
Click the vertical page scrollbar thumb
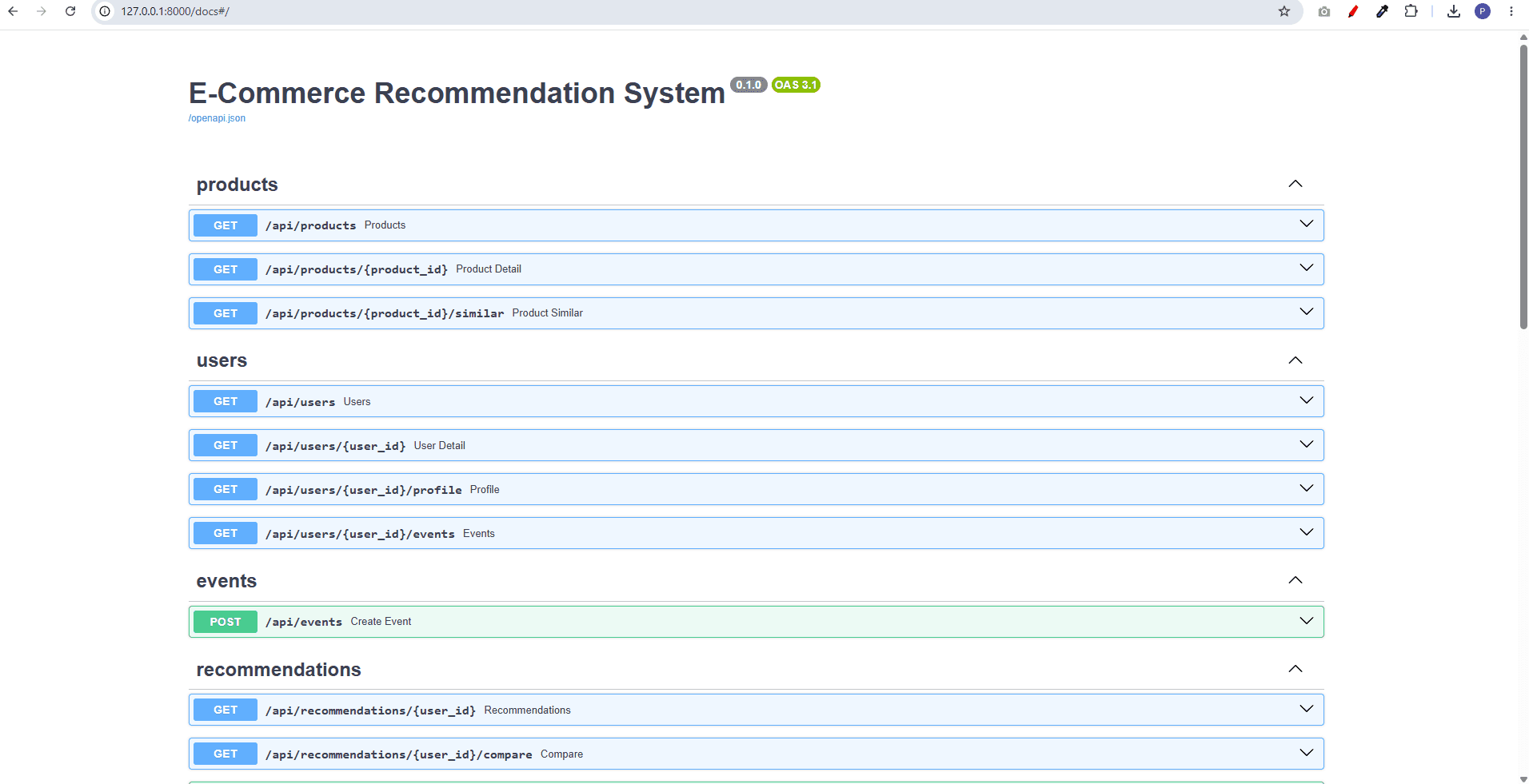1523,185
